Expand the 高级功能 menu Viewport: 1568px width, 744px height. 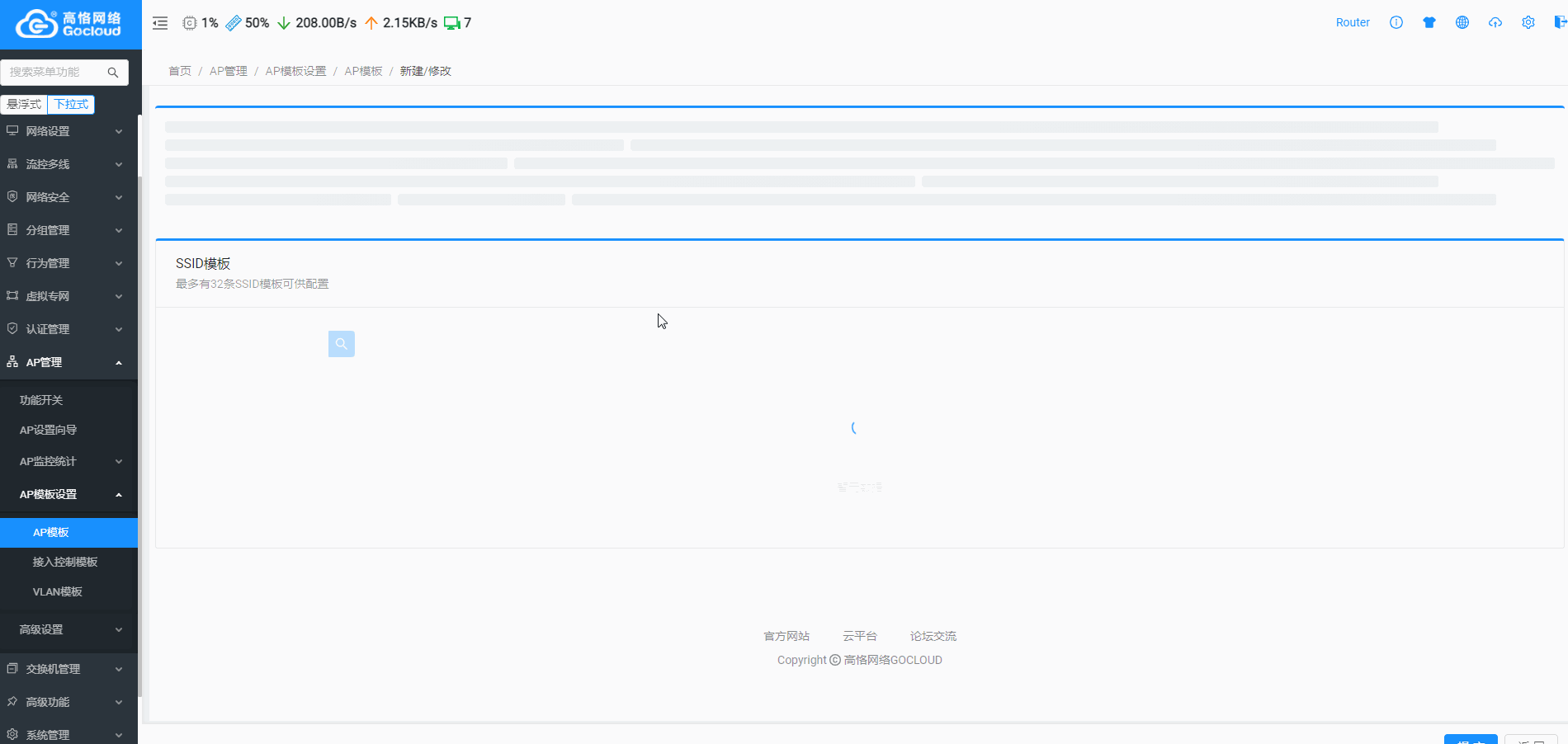pyautogui.click(x=68, y=702)
